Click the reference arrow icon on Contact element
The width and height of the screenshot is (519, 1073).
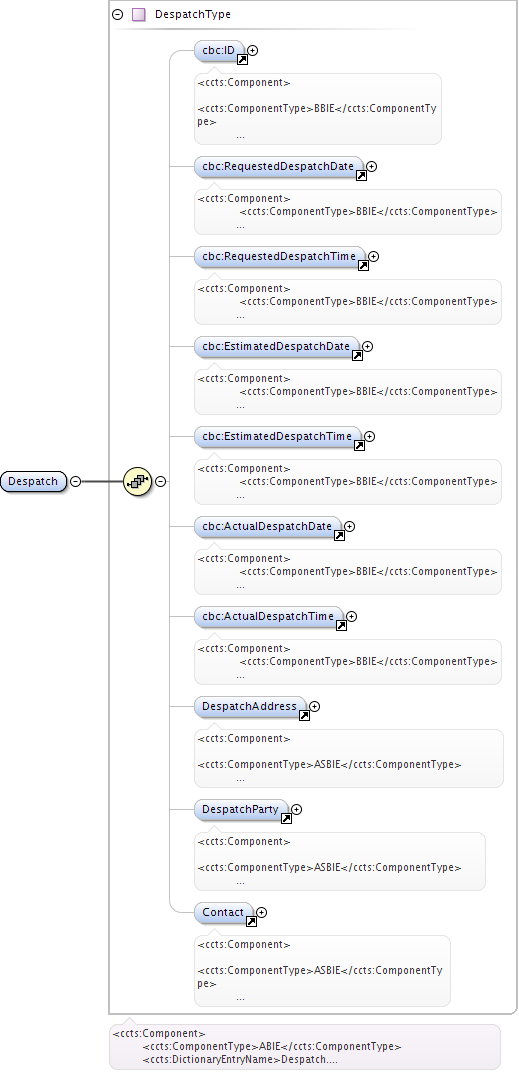click(x=251, y=922)
